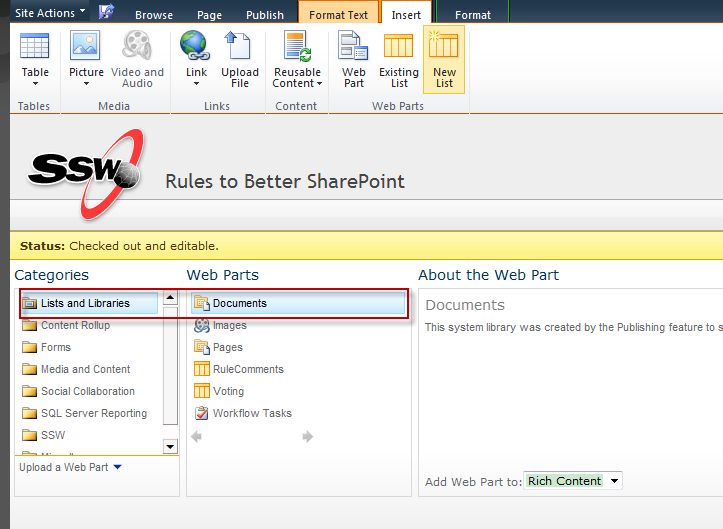
Task: Select the Content Rollup category
Action: 75,325
